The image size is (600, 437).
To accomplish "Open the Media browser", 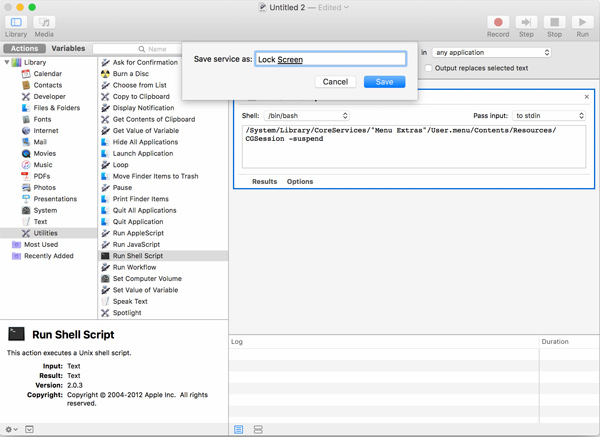I will pos(44,22).
